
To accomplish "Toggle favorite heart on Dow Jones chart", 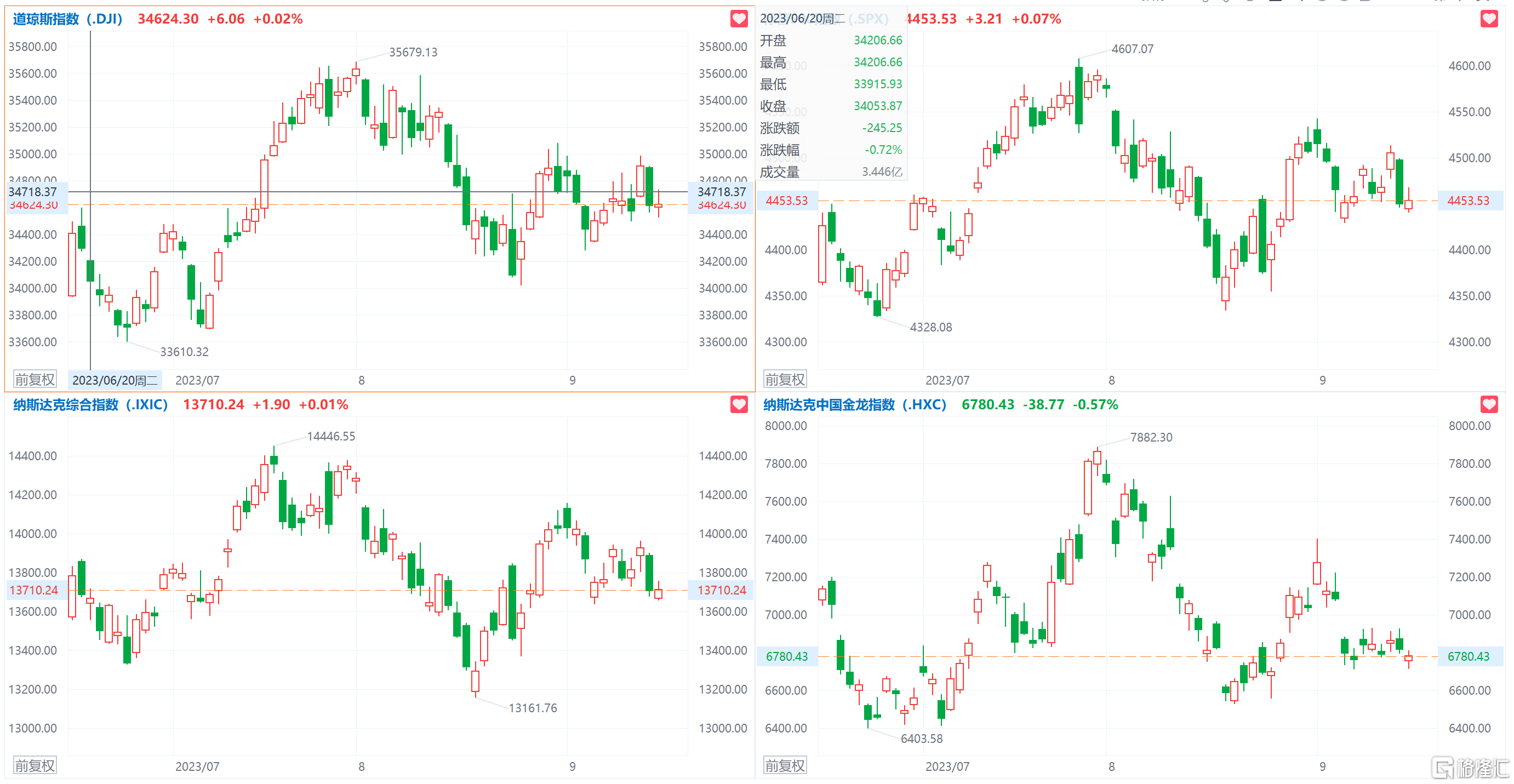I will pos(739,19).
